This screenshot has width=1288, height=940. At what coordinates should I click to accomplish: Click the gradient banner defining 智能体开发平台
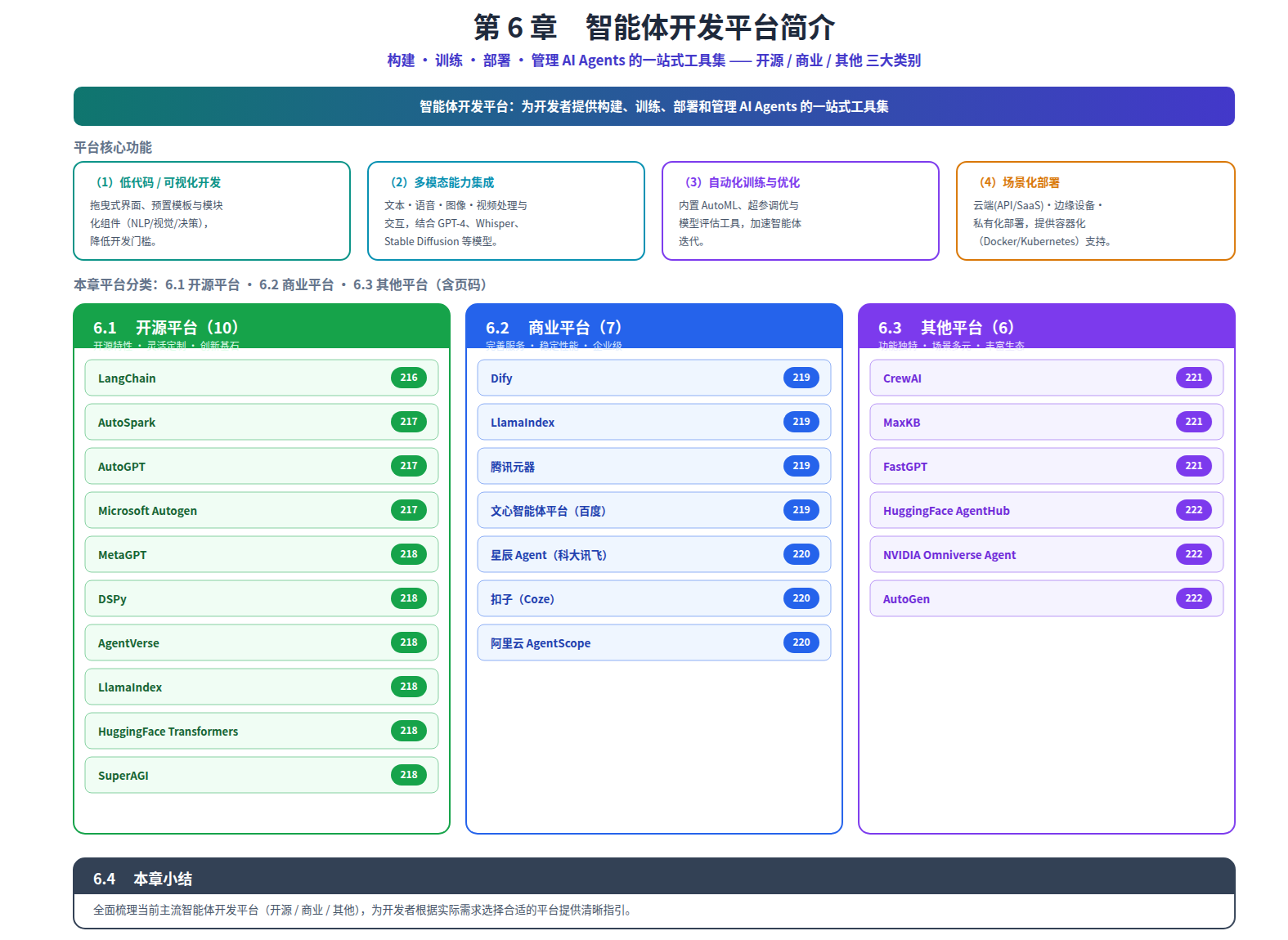pos(654,106)
